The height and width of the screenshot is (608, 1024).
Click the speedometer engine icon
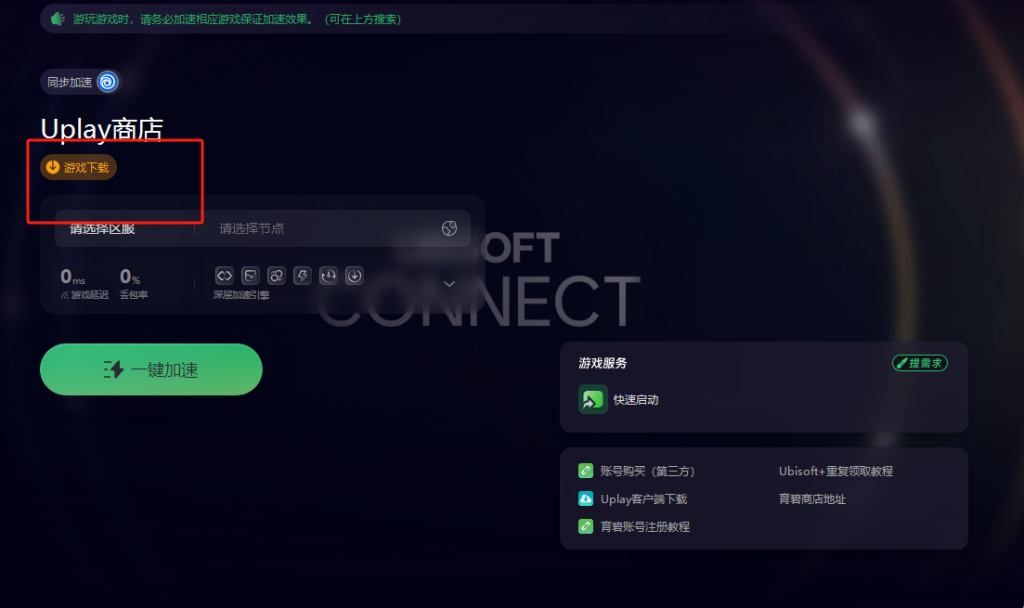point(328,276)
